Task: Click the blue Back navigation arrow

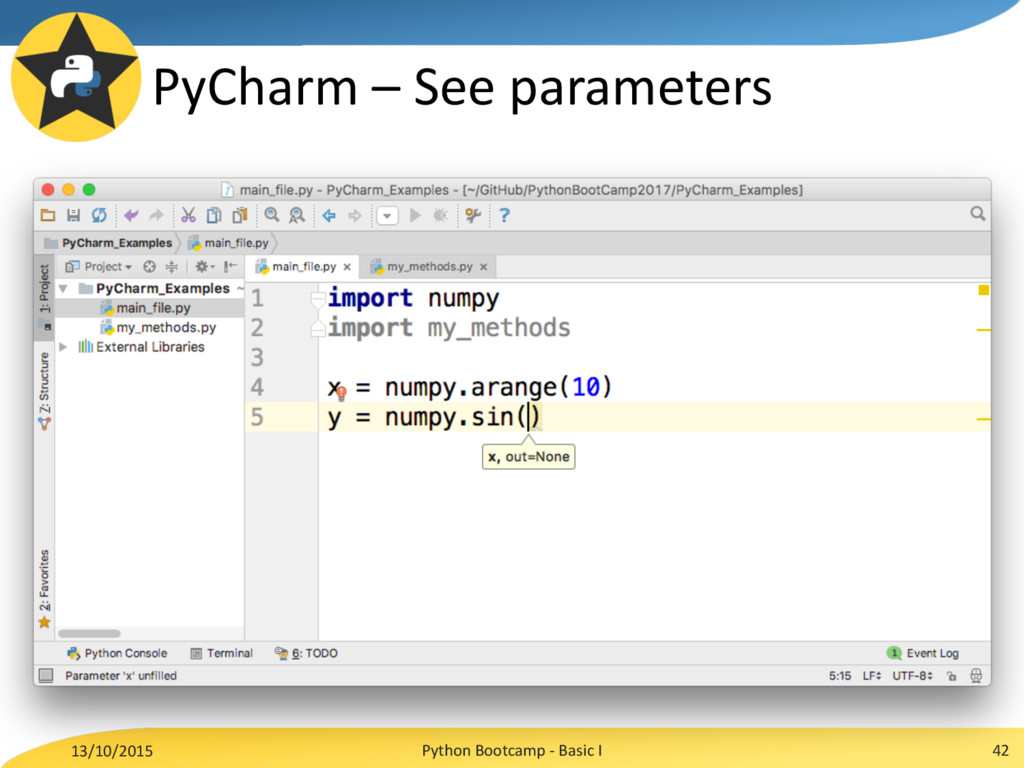Action: pyautogui.click(x=328, y=215)
